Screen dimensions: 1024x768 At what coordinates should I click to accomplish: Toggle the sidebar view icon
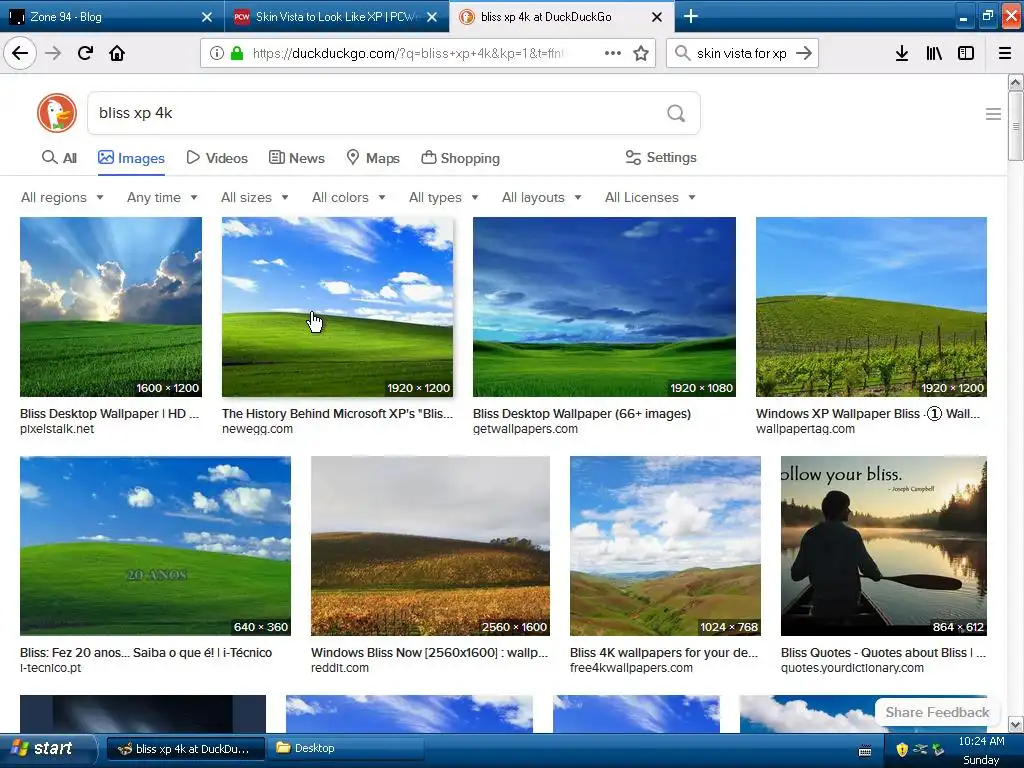(966, 53)
